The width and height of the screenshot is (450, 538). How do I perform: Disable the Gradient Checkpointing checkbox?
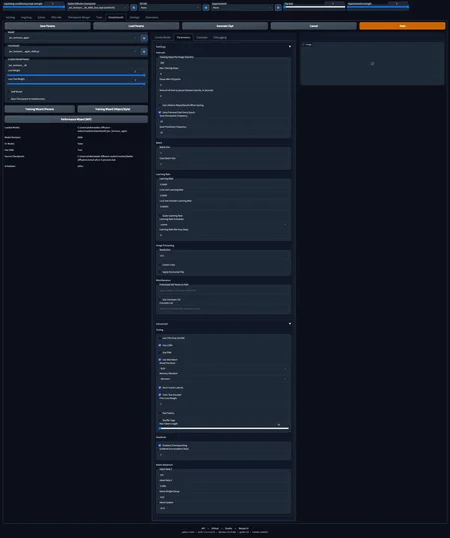click(160, 445)
